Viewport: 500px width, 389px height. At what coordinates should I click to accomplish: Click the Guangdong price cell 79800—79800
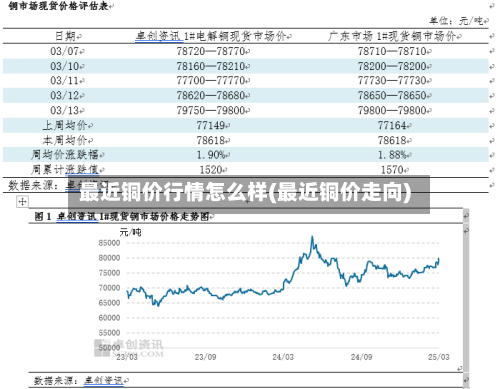click(392, 110)
